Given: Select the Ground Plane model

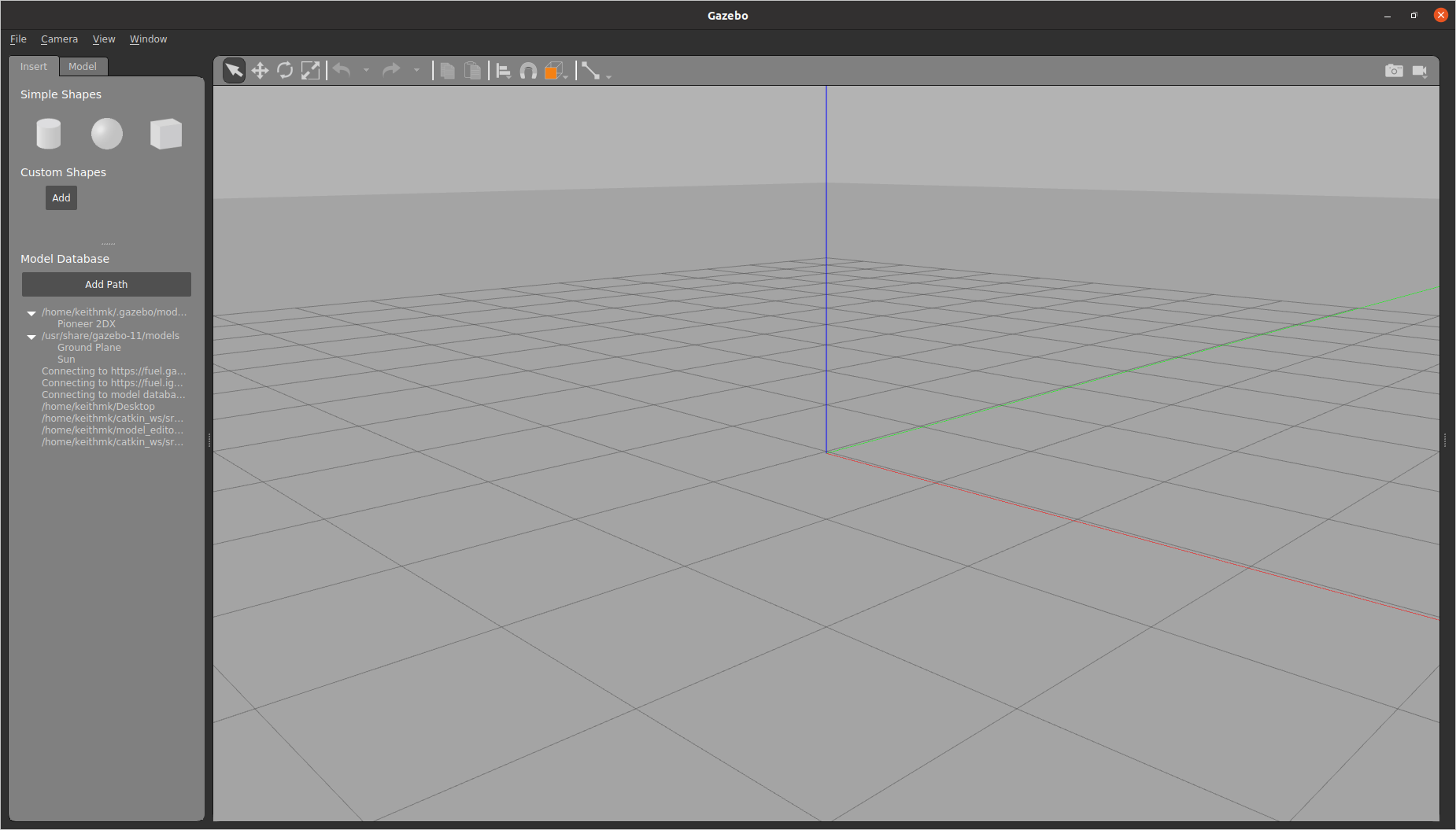Looking at the screenshot, I should point(89,348).
